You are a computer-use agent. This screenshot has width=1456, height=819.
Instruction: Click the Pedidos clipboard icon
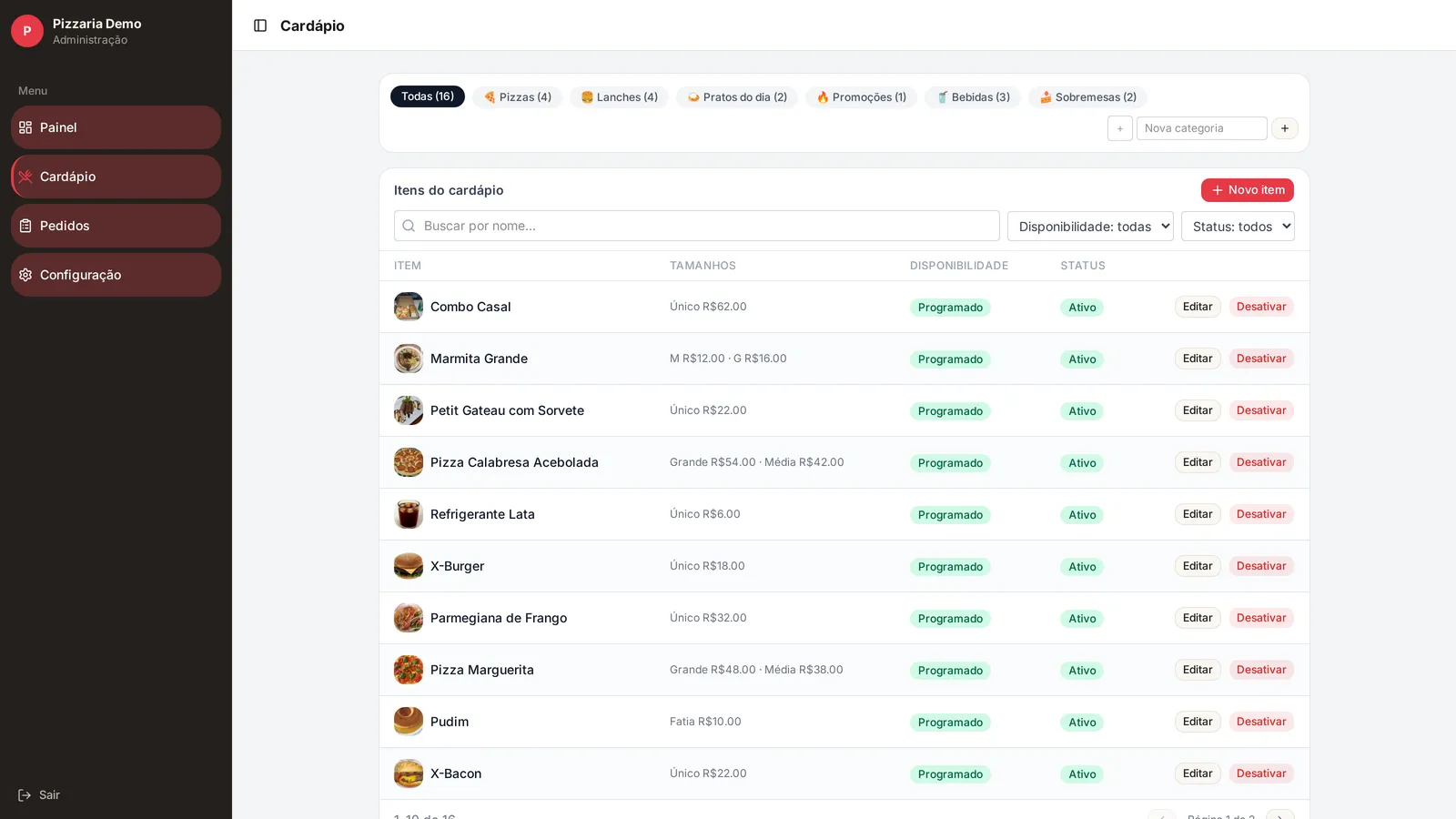[x=25, y=226]
